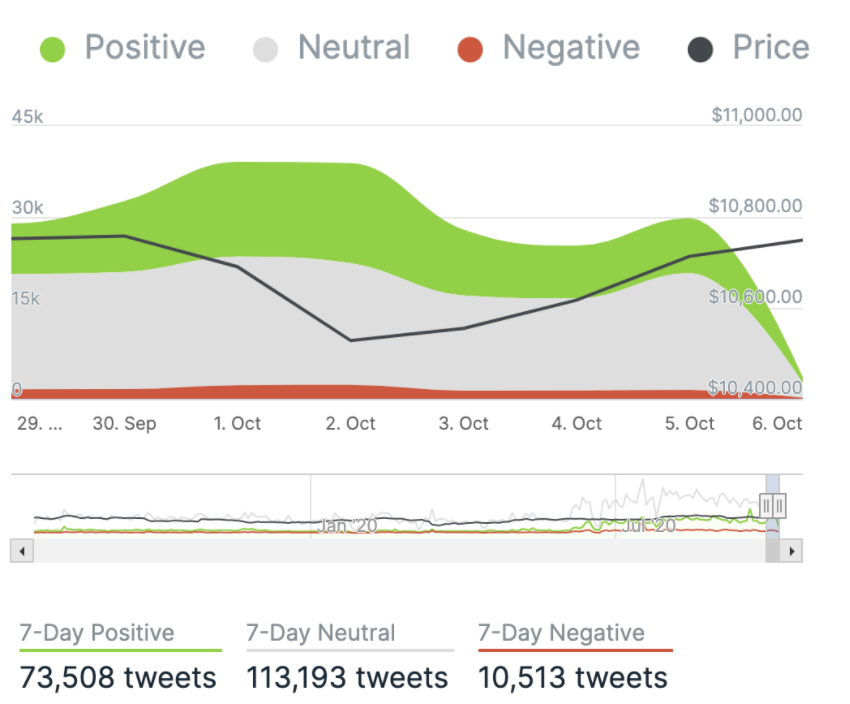
Task: Click the navigator horizontal scrollbar track
Action: [x=400, y=551]
